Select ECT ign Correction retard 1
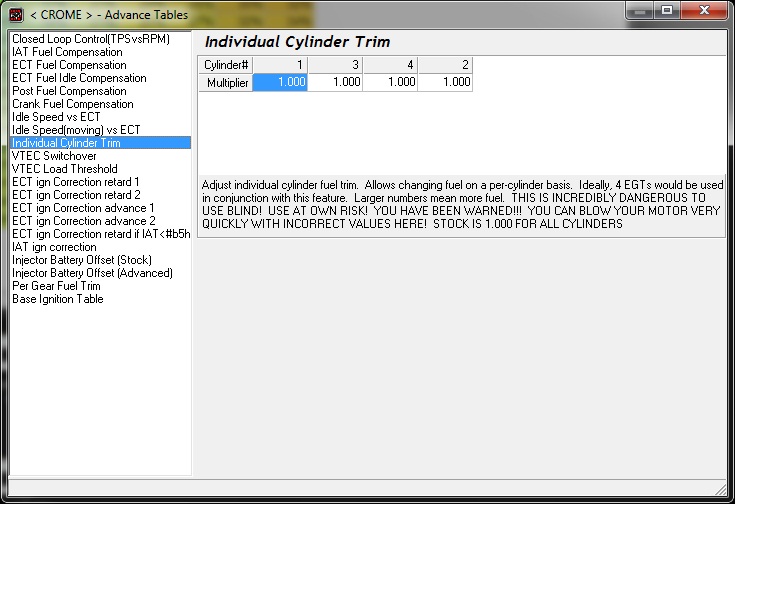 pos(76,182)
